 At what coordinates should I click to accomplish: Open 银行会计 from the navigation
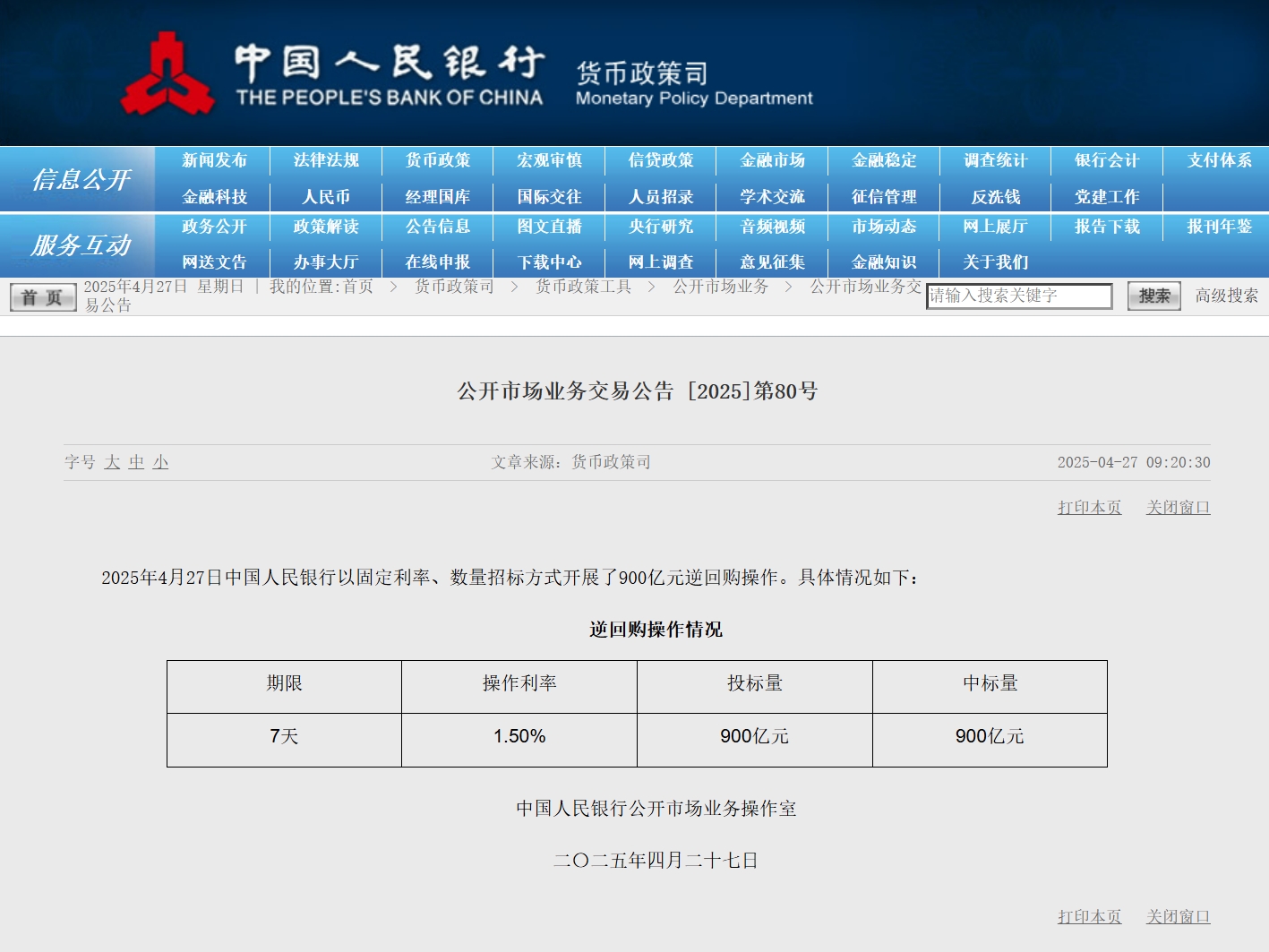[1107, 160]
